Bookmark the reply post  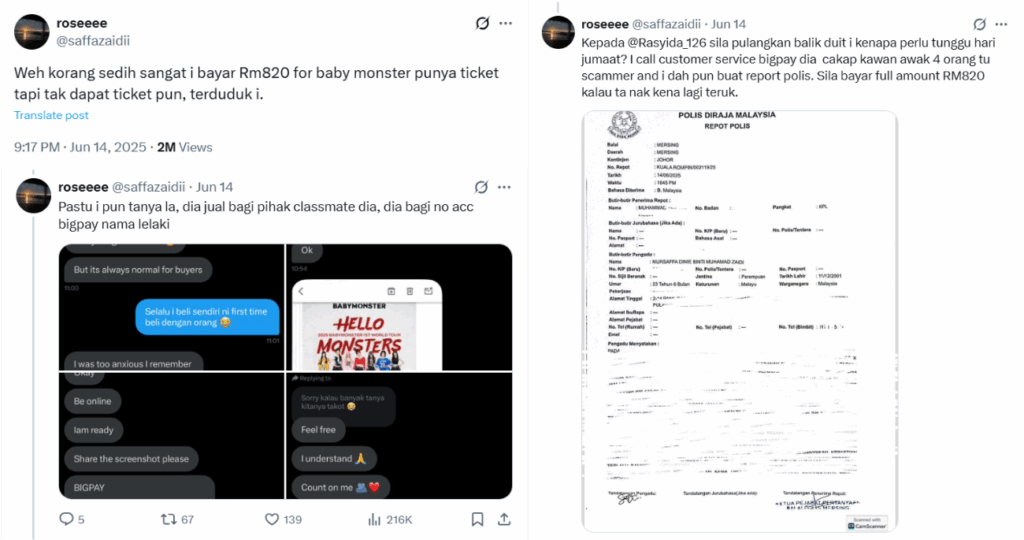(x=477, y=519)
